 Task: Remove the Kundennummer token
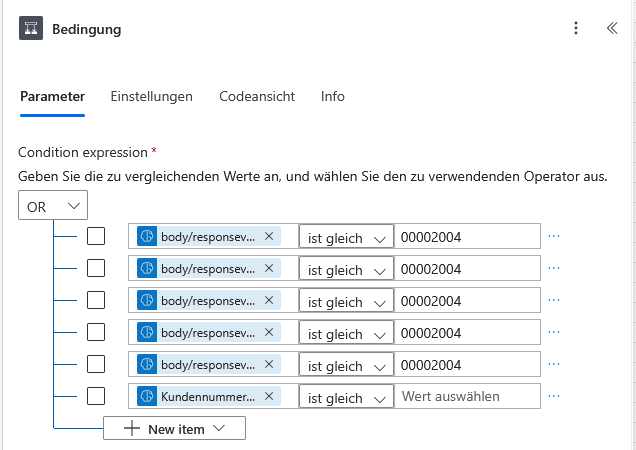(x=269, y=396)
